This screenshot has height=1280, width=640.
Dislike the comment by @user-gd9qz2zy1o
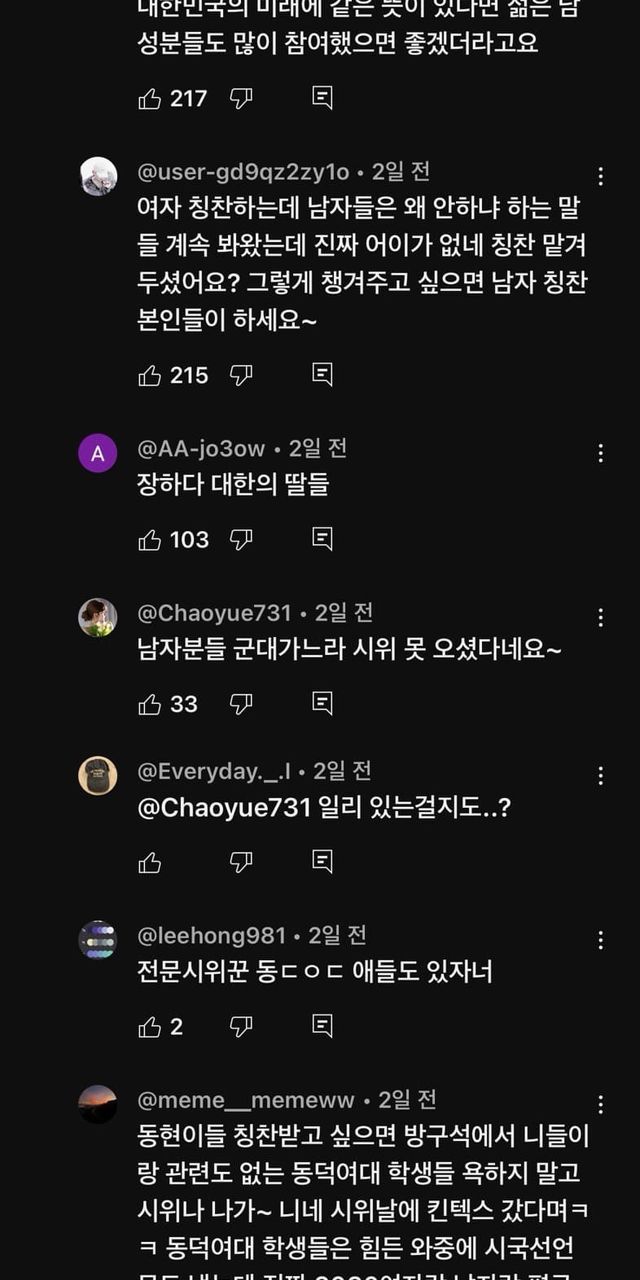click(x=241, y=375)
